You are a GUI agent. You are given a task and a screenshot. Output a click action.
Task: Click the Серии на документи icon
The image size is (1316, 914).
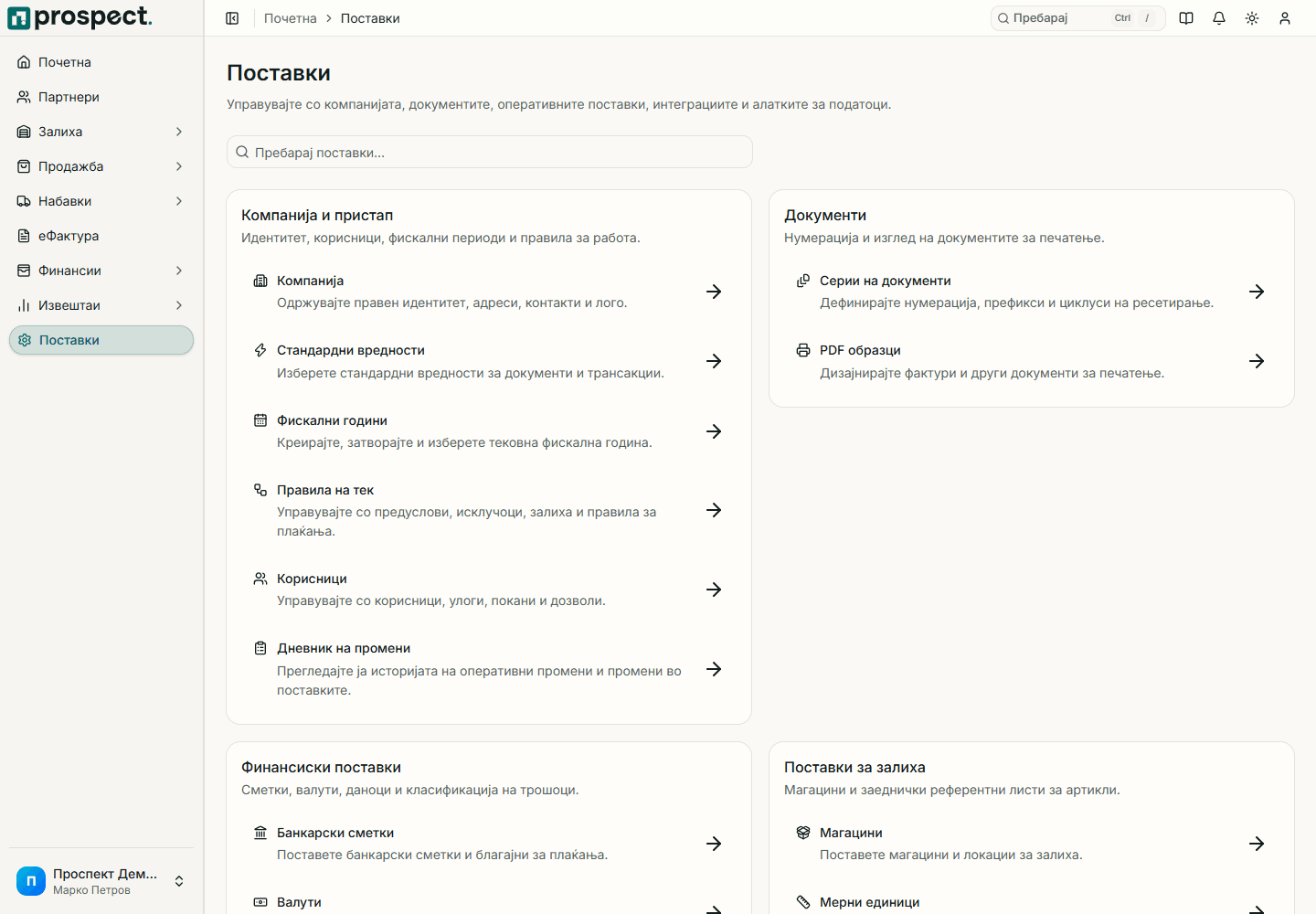[x=803, y=281]
